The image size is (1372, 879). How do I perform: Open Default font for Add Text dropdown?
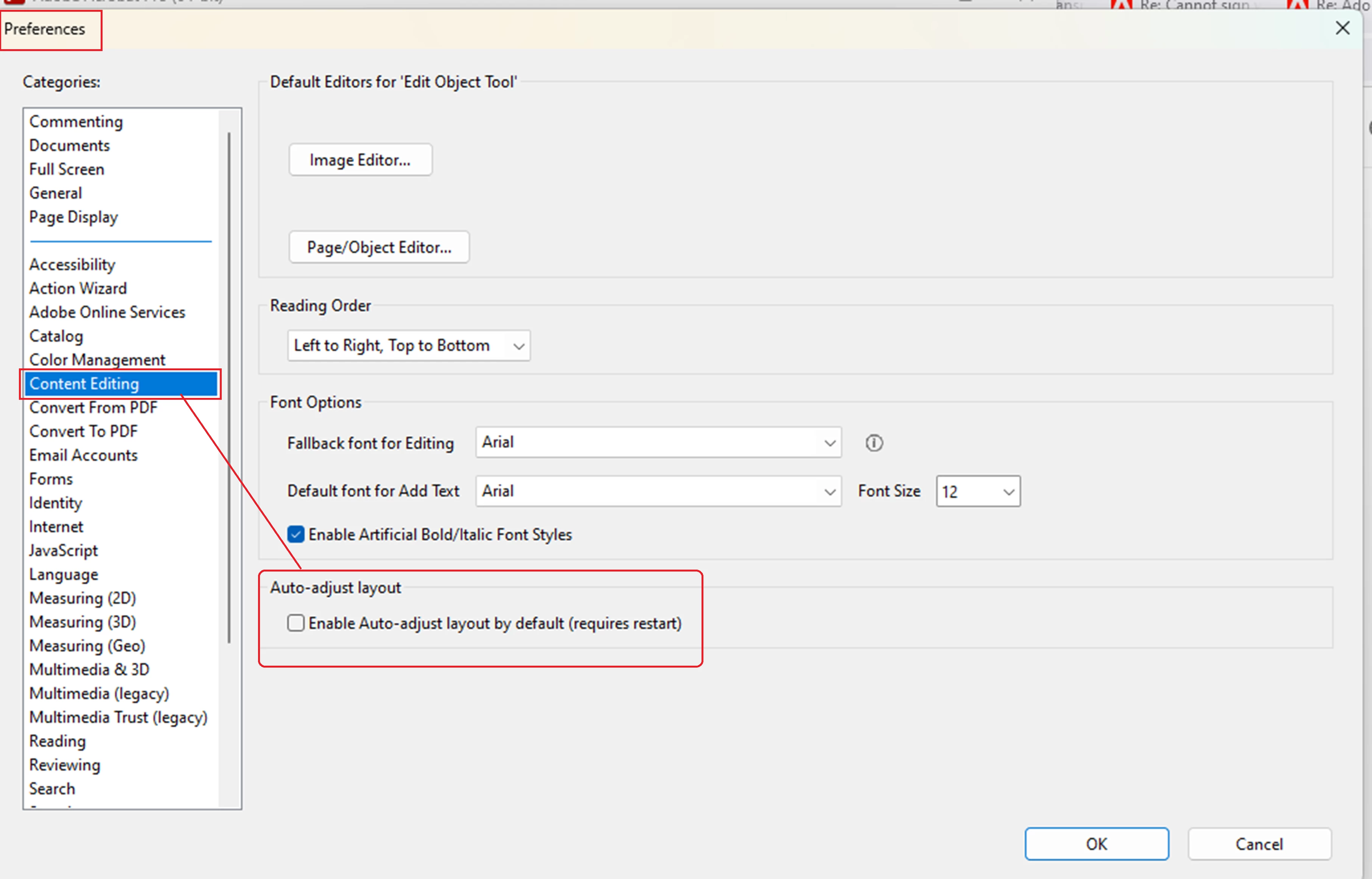(658, 491)
